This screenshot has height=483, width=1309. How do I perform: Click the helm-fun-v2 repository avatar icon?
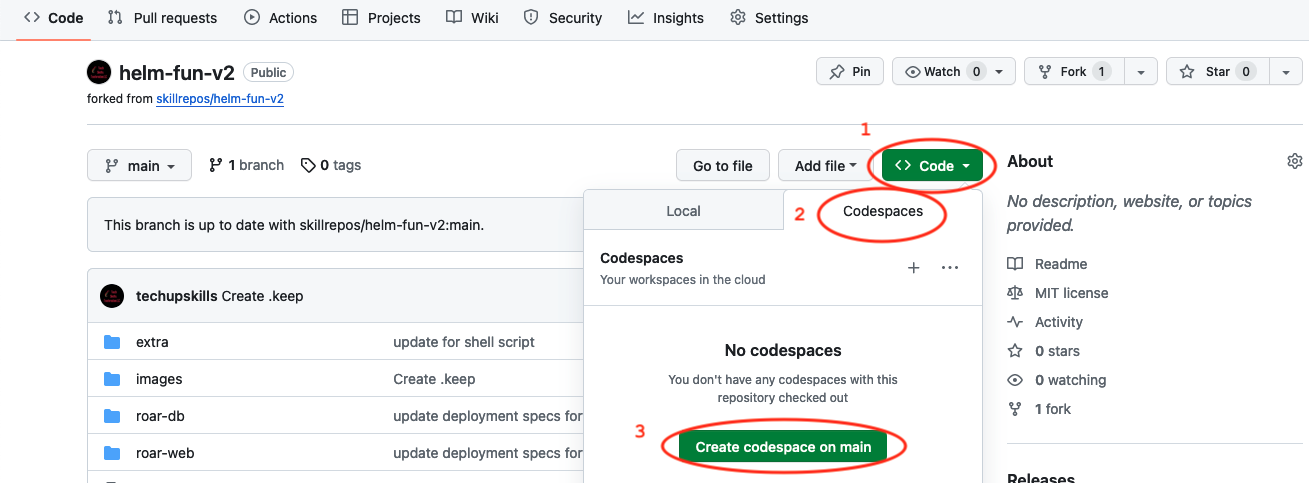pos(99,72)
